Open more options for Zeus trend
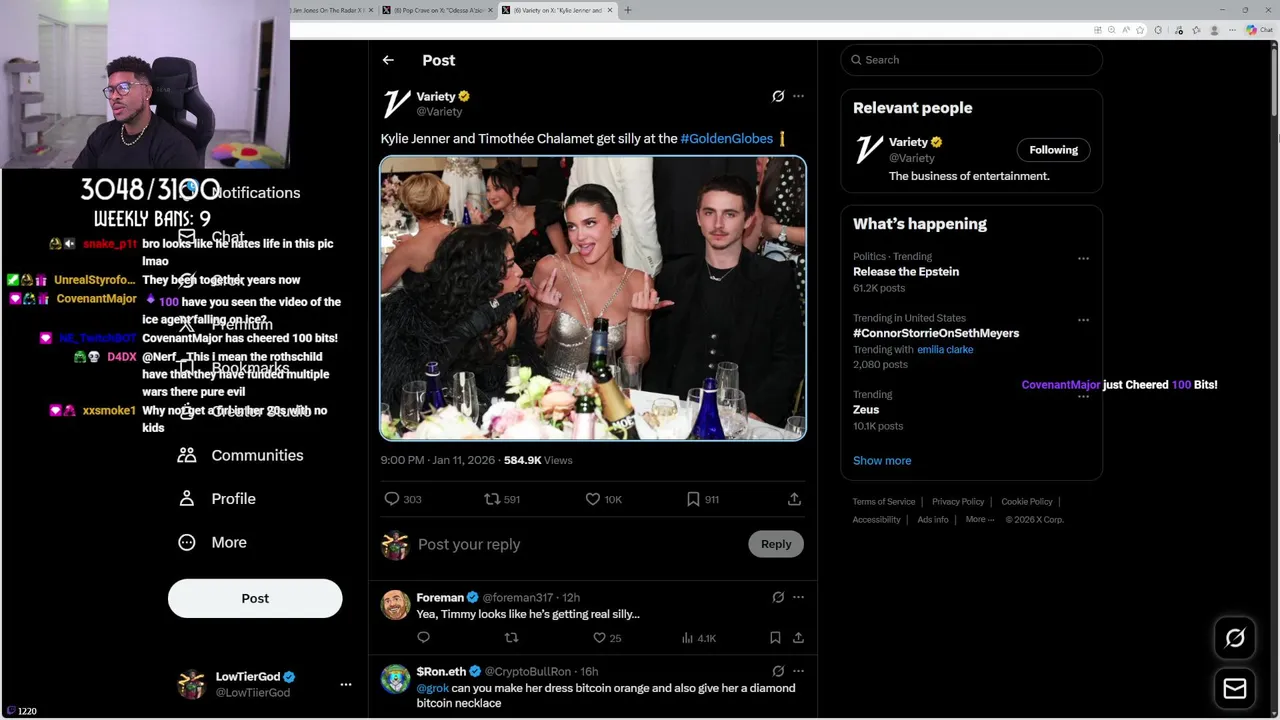Screen dimensions: 1280x720 (1083, 397)
